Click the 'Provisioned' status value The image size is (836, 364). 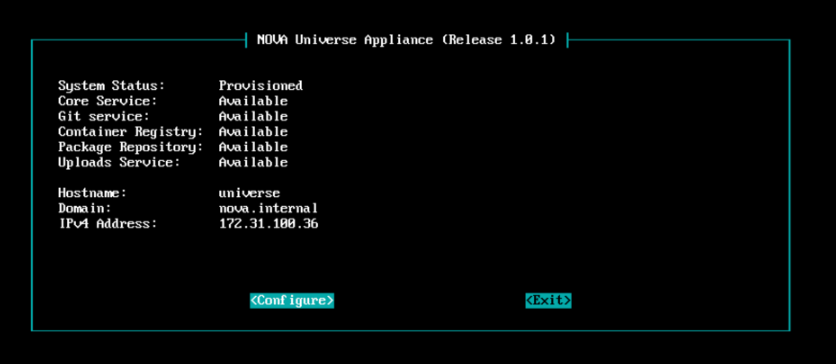pos(261,86)
